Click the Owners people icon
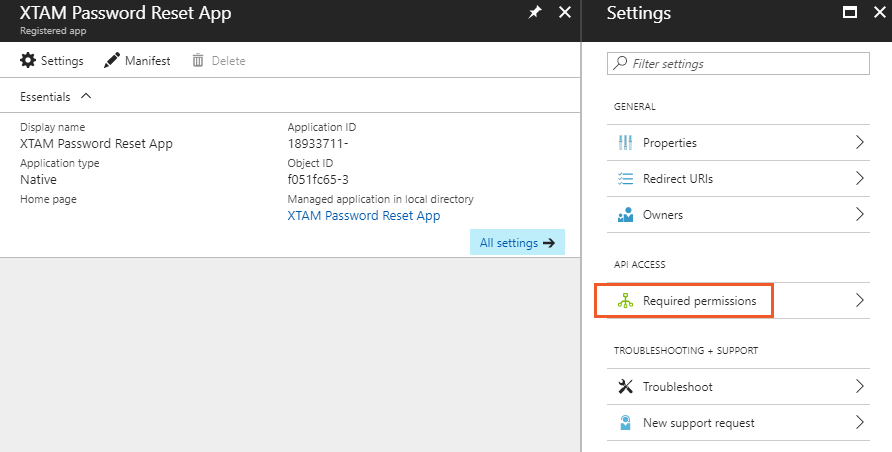Screen dimensions: 892x452 pos(626,215)
